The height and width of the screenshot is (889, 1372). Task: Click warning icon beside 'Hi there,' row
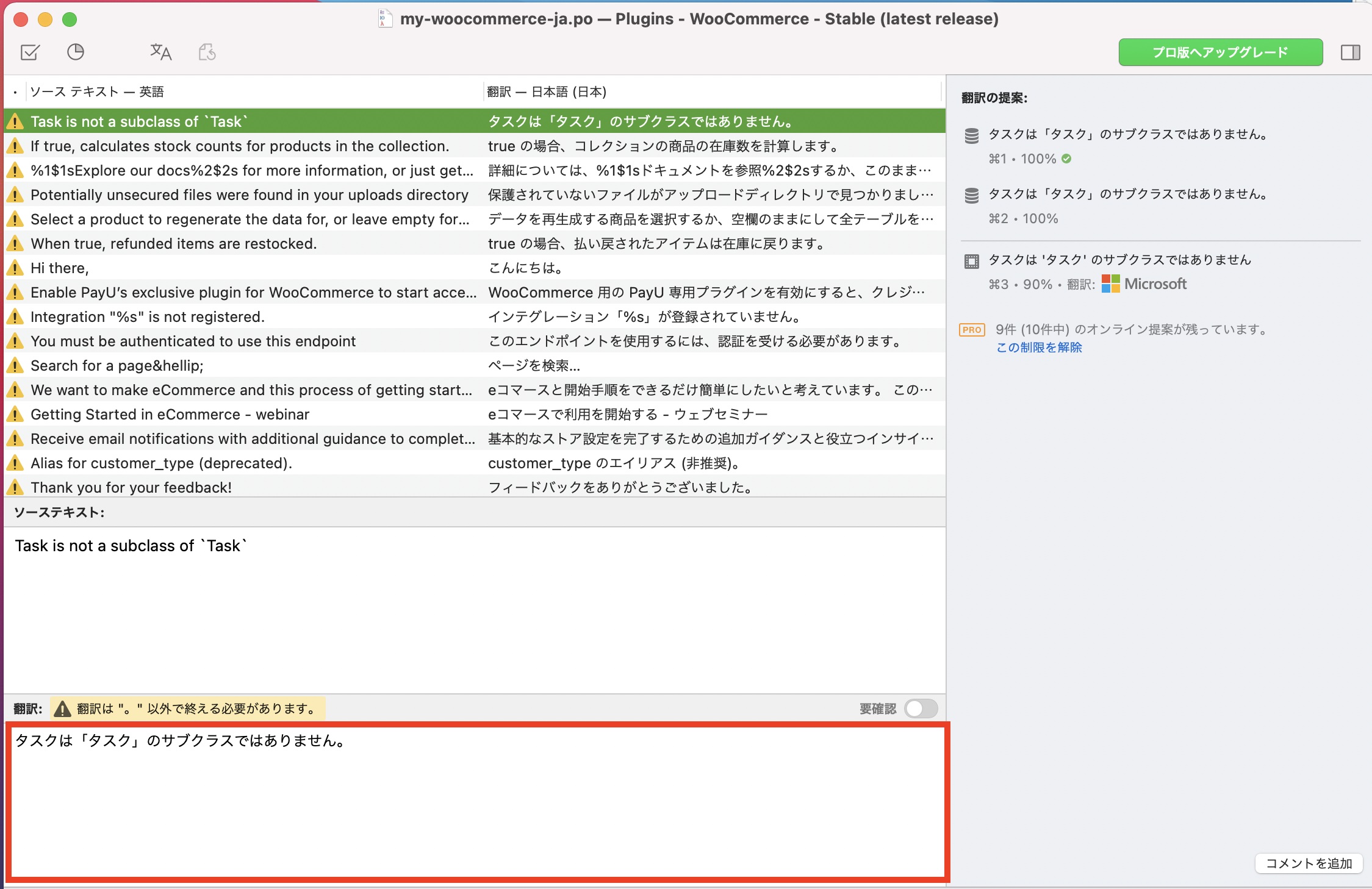coord(15,268)
